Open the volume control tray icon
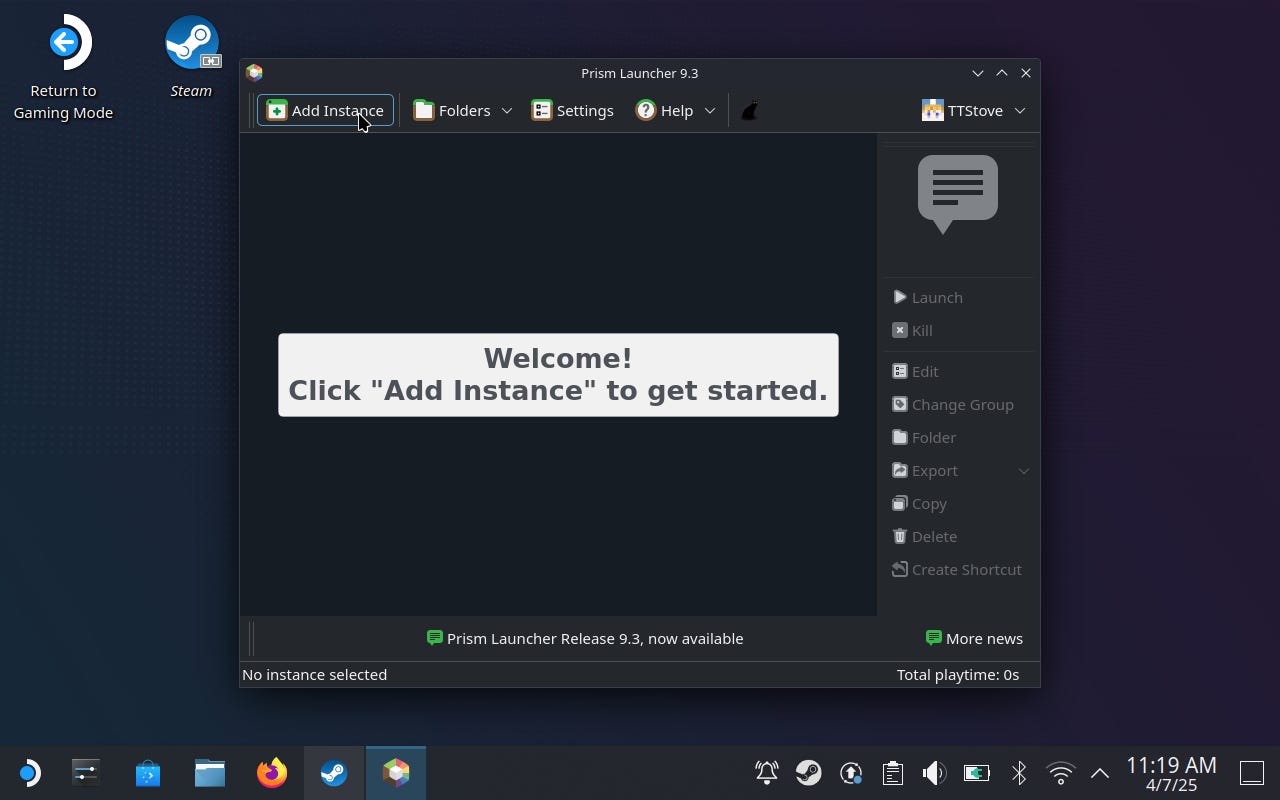The image size is (1280, 800). point(934,772)
